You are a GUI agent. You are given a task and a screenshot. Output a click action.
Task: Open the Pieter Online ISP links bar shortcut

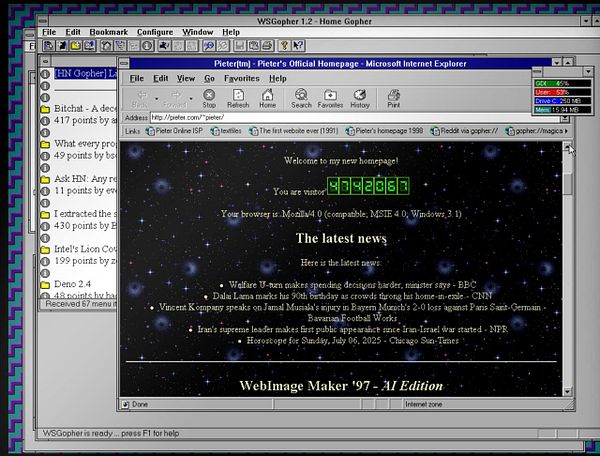(x=174, y=131)
